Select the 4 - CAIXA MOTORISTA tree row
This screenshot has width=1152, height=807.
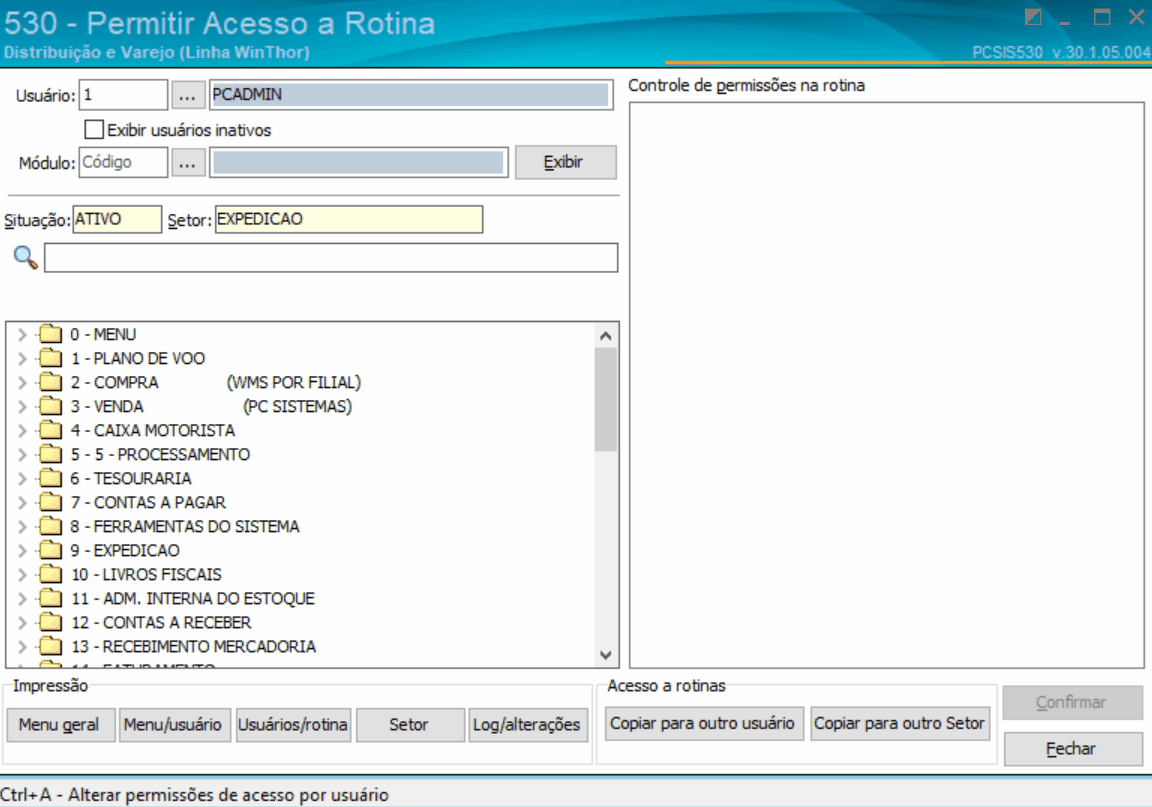(x=153, y=431)
